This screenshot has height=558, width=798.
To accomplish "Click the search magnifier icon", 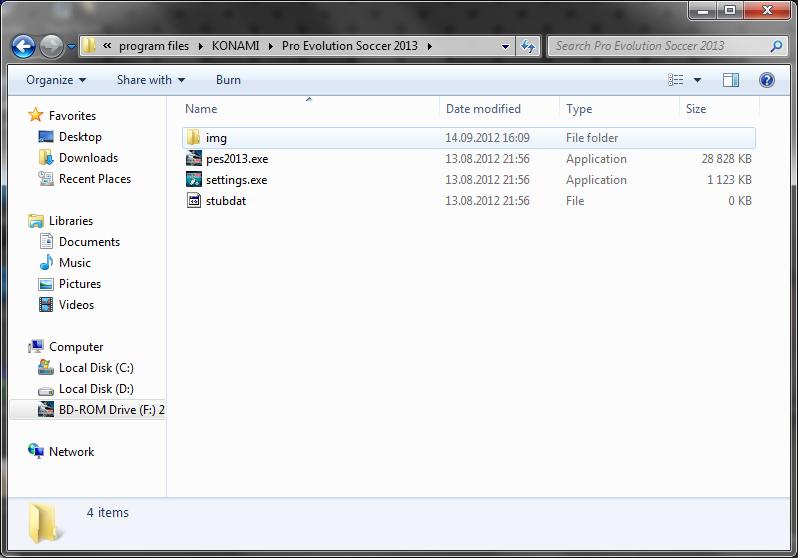I will (776, 46).
